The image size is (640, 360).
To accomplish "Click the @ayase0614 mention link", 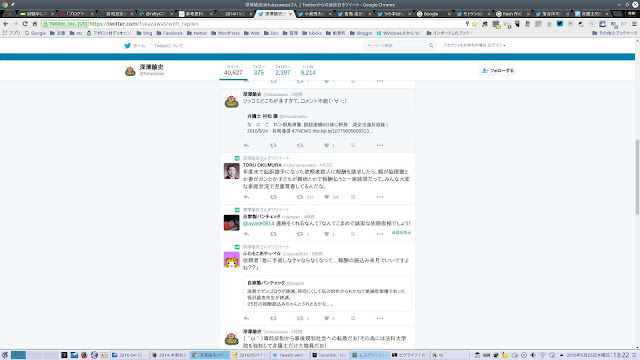I will [258, 224].
